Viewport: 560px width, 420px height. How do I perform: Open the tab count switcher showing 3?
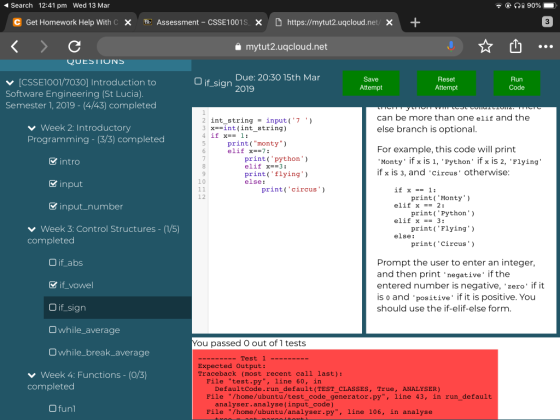coord(547,22)
